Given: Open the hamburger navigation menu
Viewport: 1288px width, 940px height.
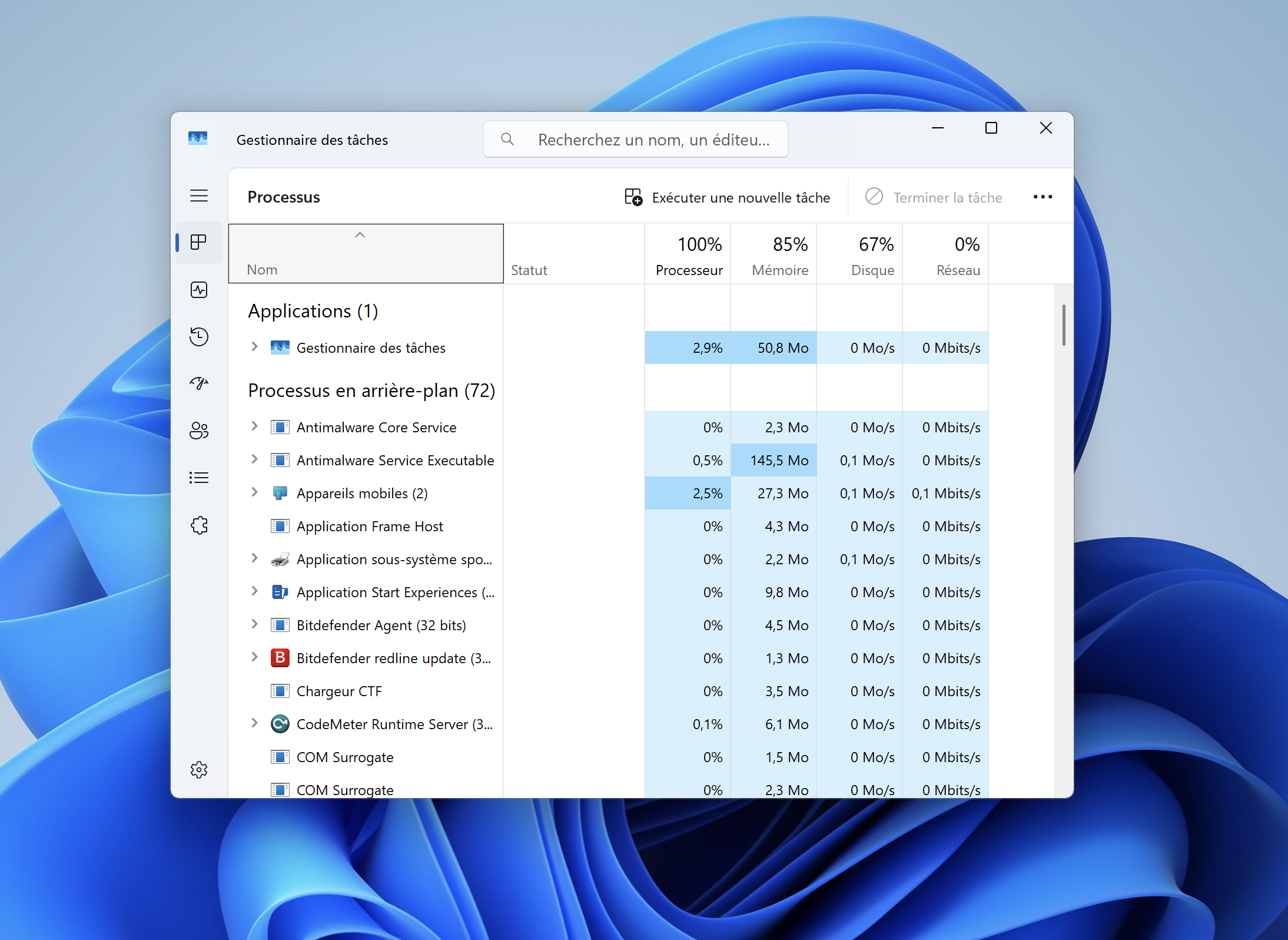Looking at the screenshot, I should pyautogui.click(x=199, y=196).
